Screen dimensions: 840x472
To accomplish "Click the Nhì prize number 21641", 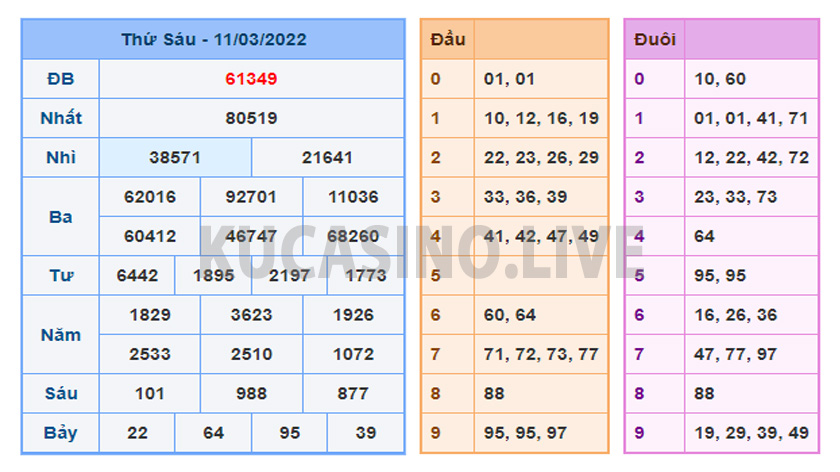I will [327, 158].
